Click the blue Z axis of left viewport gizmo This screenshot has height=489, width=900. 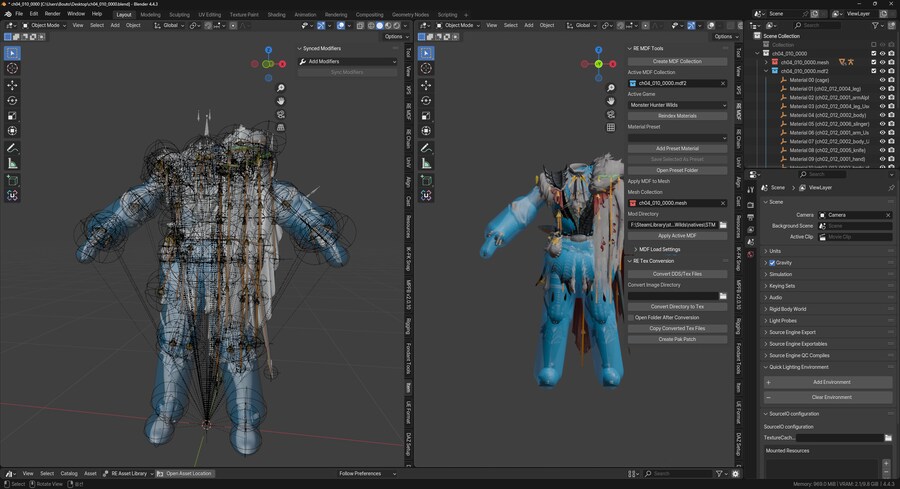268,51
